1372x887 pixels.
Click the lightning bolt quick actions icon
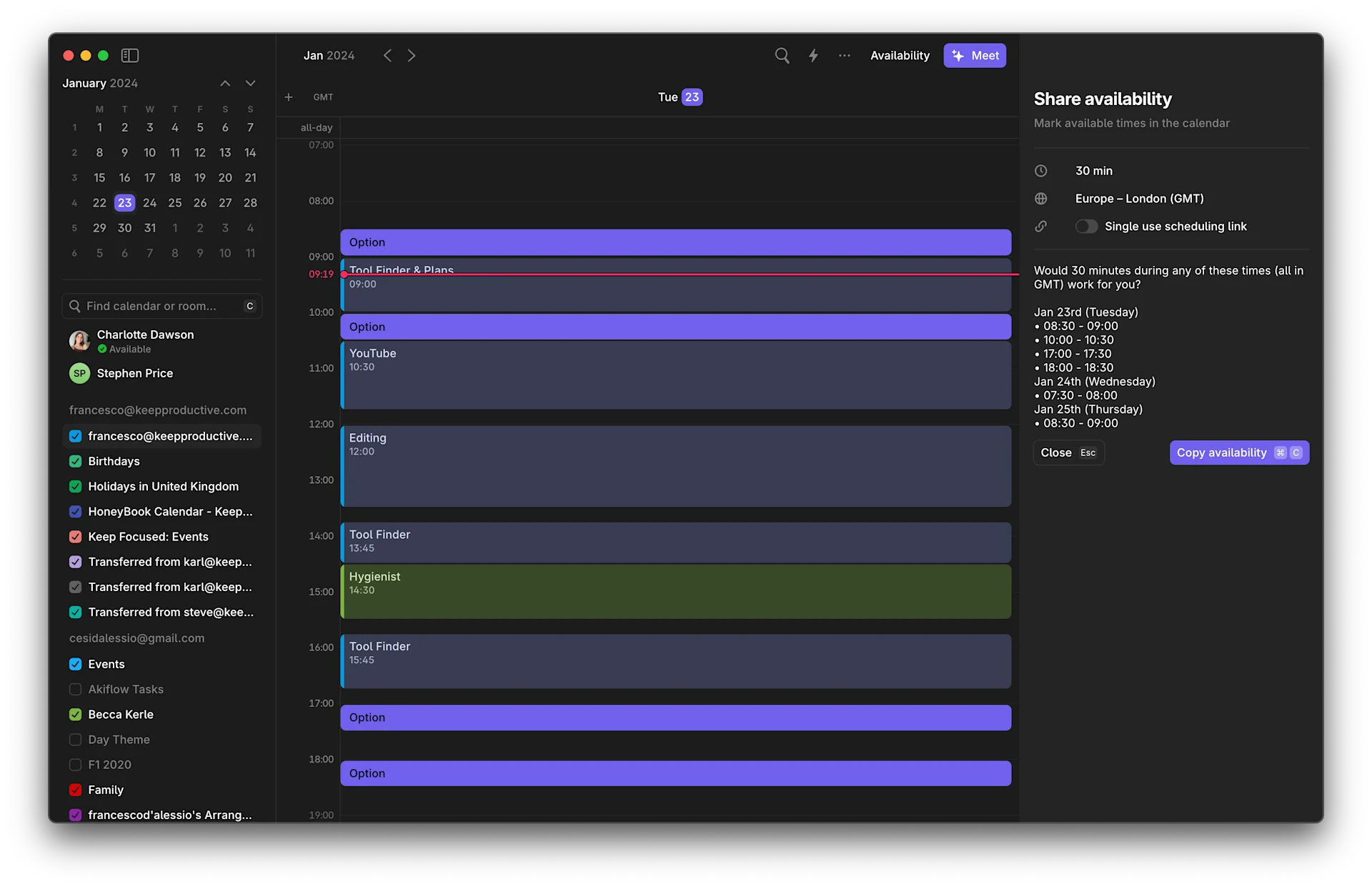click(x=813, y=55)
